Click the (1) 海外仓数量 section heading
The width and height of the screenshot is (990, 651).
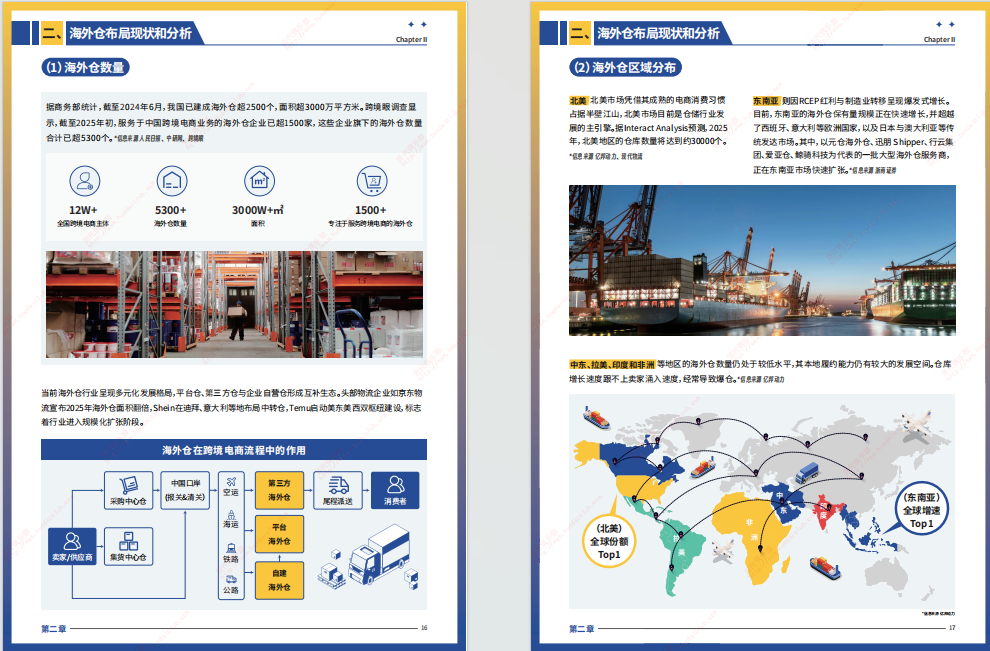click(x=85, y=68)
